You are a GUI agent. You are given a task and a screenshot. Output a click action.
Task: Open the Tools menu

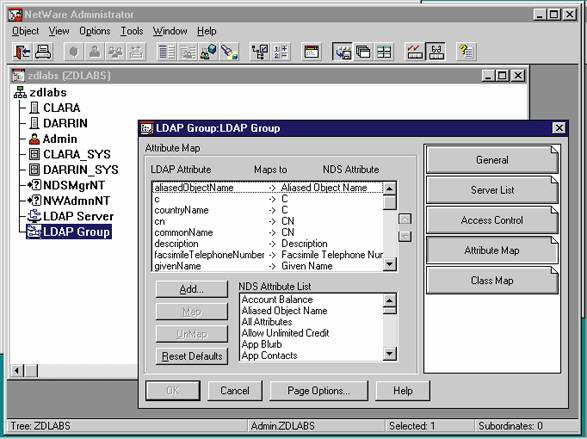click(x=132, y=31)
